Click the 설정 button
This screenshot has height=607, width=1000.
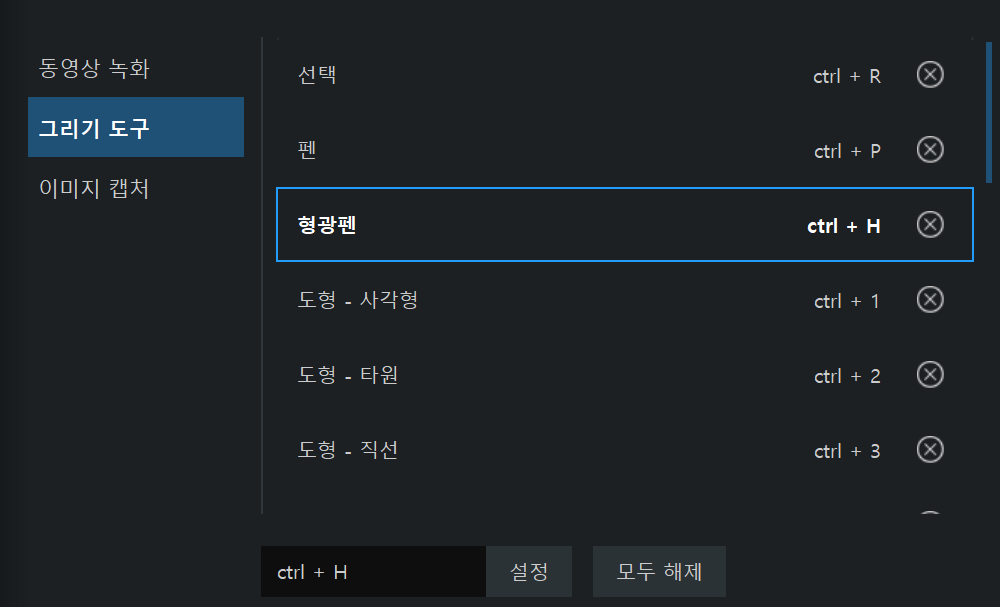tap(529, 571)
